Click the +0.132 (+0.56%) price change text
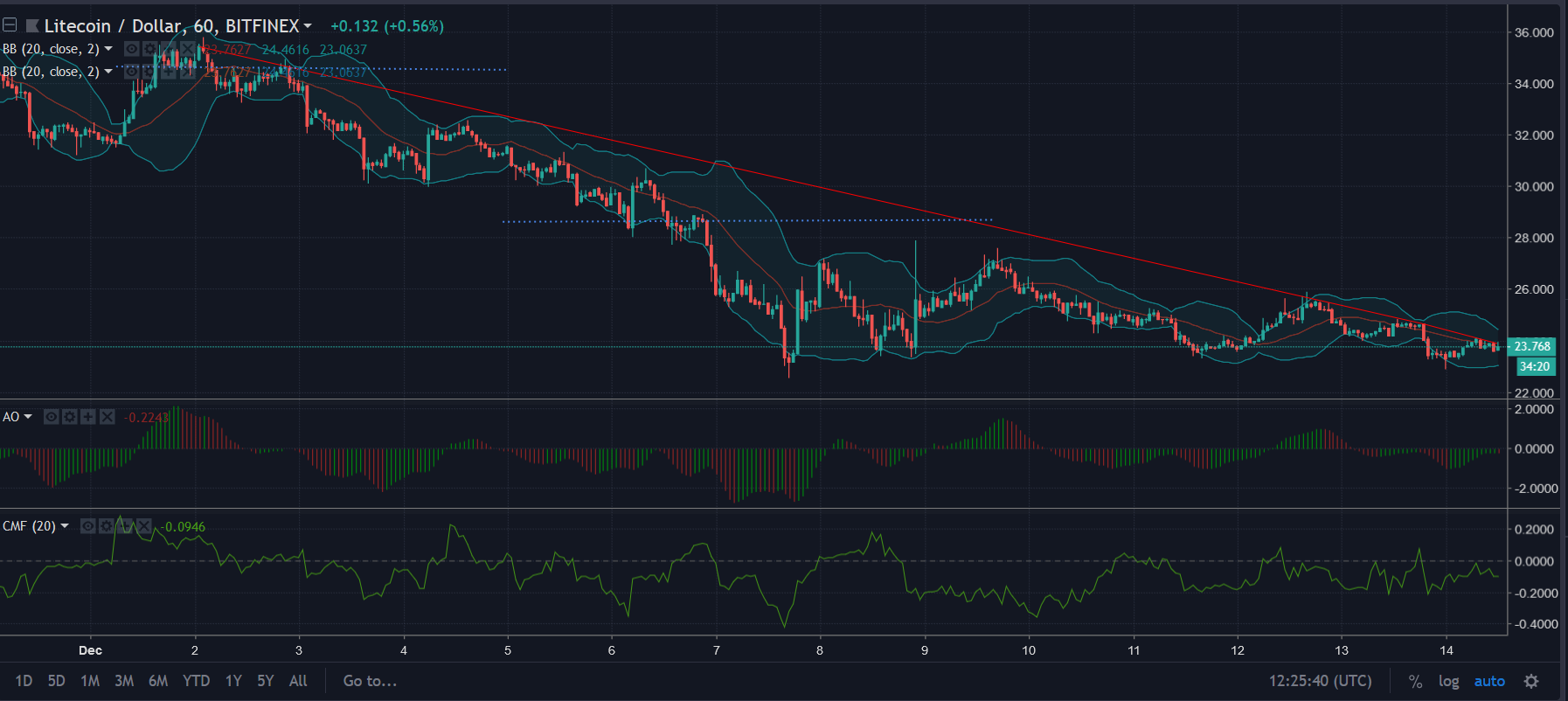This screenshot has width=1568, height=701. point(387,26)
